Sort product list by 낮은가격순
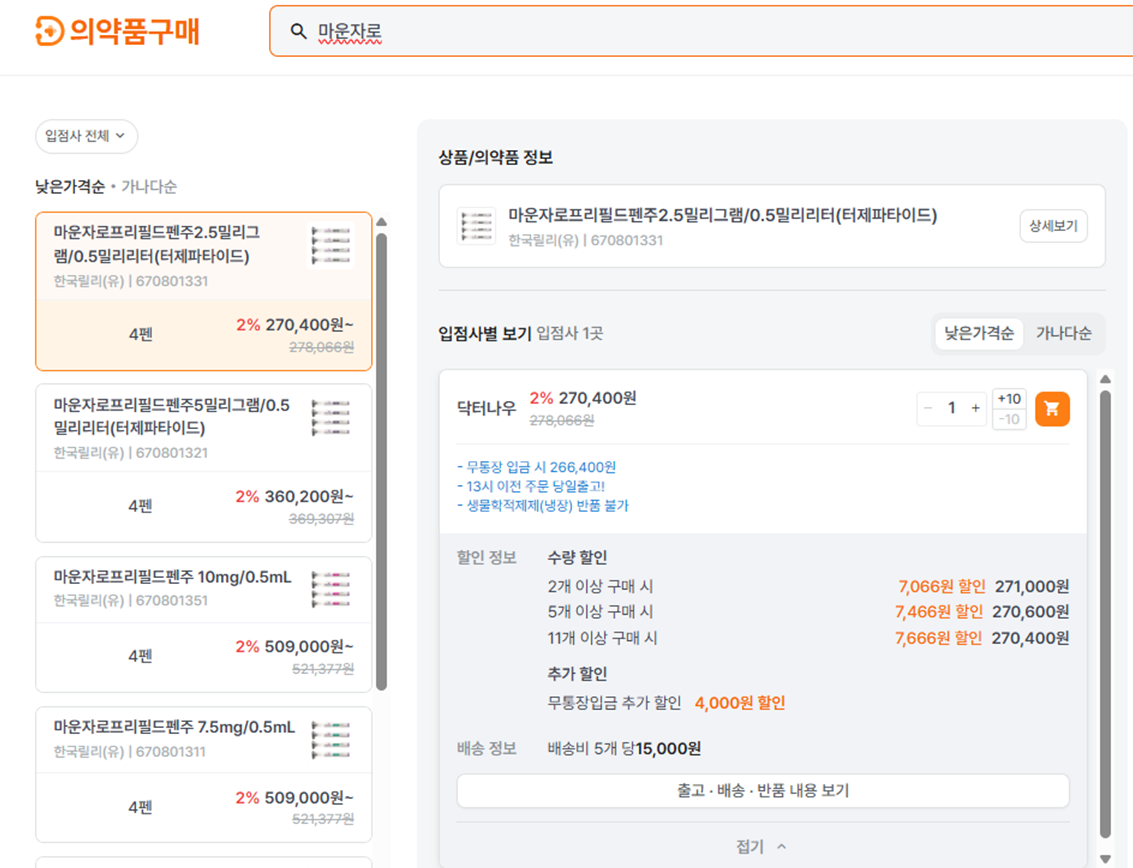 70,186
